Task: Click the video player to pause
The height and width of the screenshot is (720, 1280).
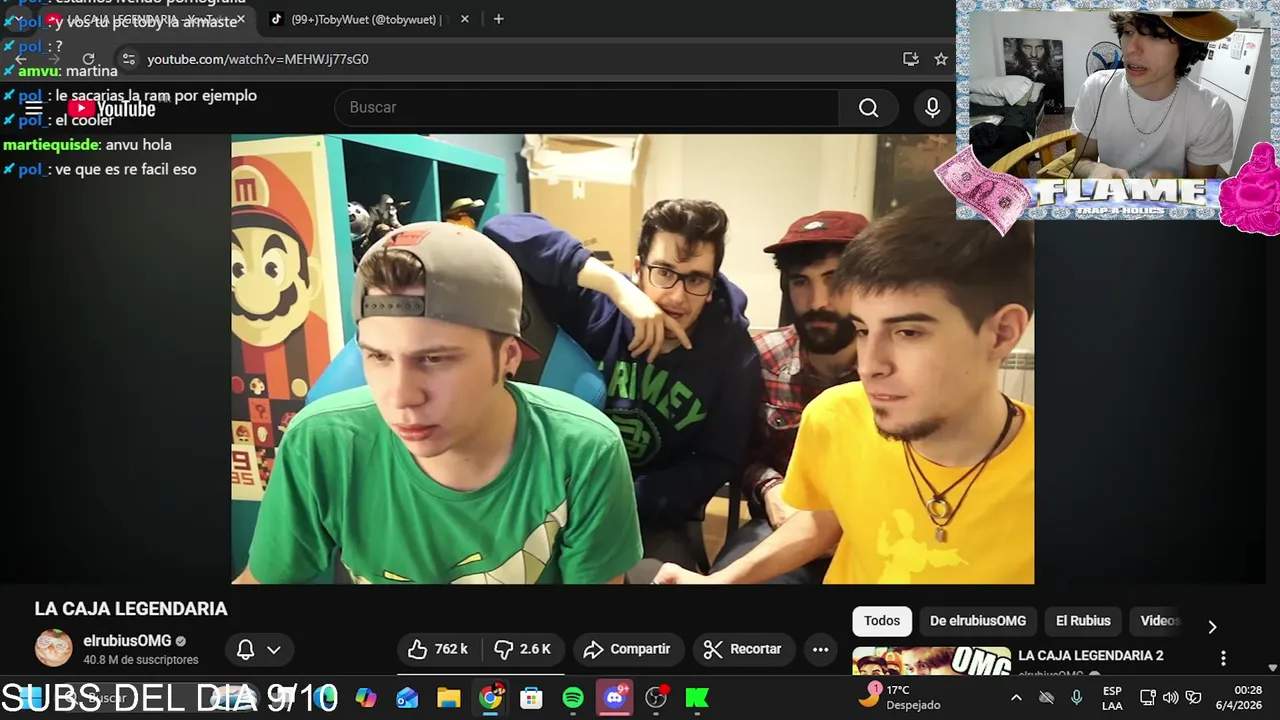Action: [x=632, y=359]
